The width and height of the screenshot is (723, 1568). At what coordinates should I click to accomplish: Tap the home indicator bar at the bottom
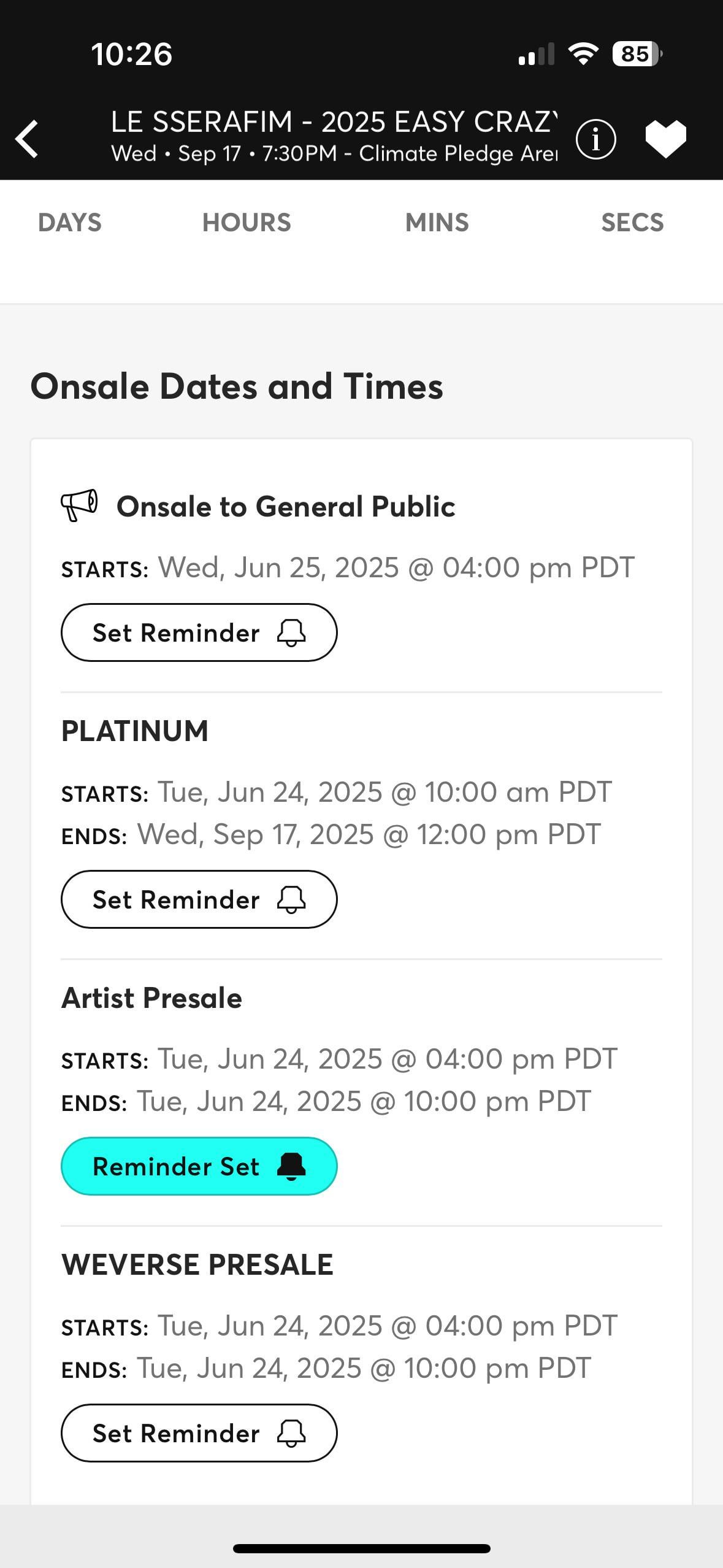click(362, 1548)
